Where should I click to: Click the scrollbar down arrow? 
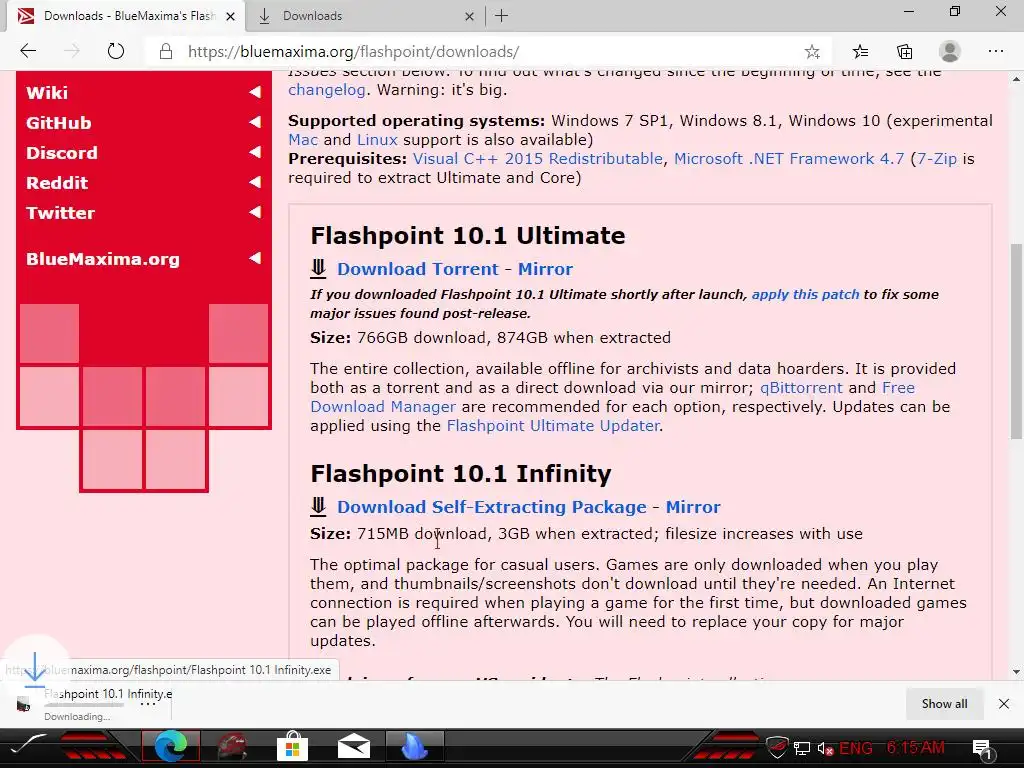coord(1016,671)
